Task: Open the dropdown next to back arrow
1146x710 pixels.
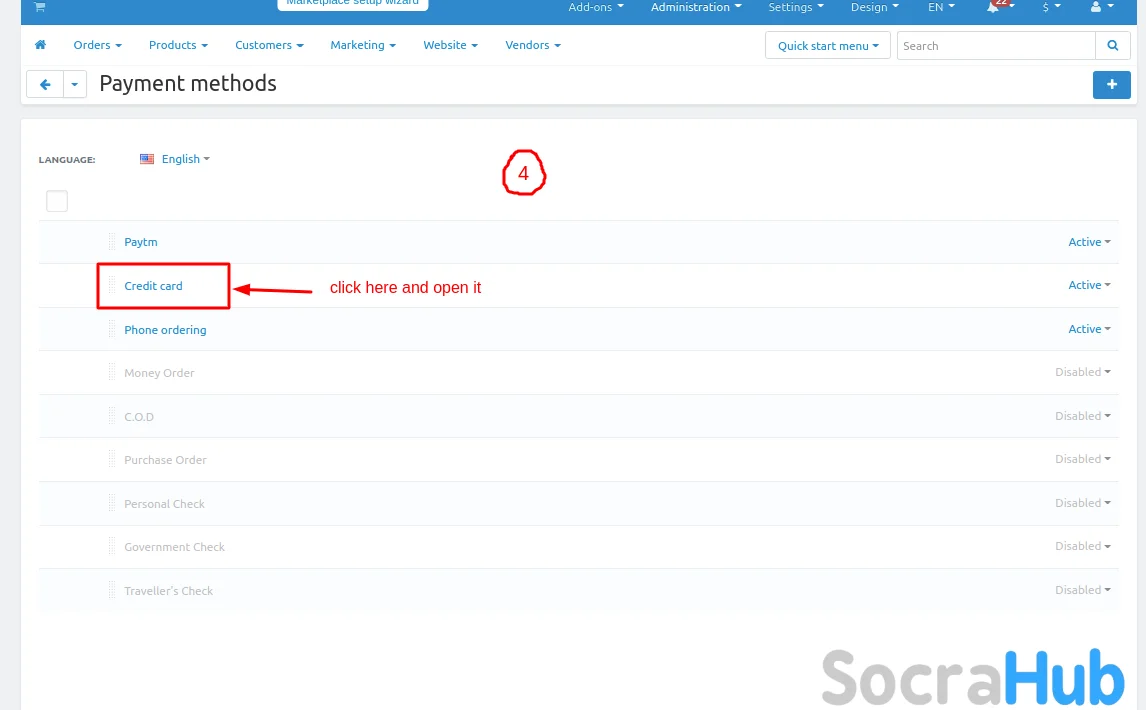Action: point(75,84)
